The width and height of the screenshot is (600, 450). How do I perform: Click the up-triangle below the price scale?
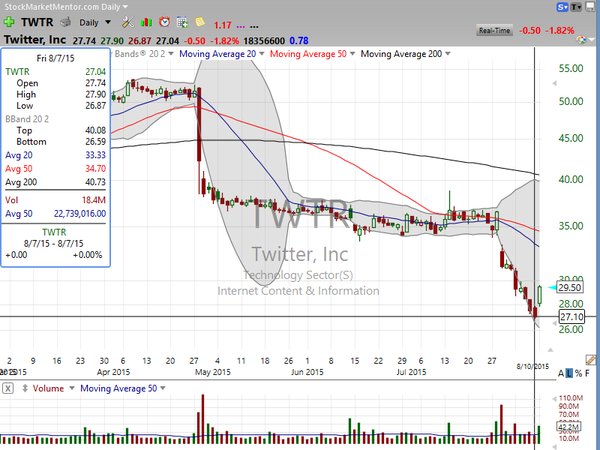550,350
